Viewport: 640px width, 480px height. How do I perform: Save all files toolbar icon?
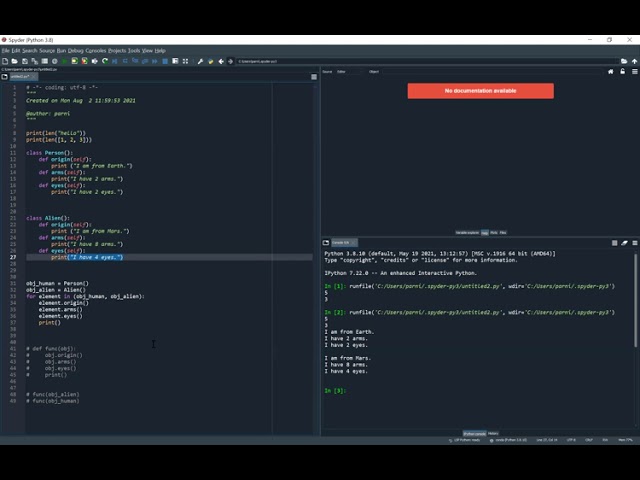click(35, 61)
